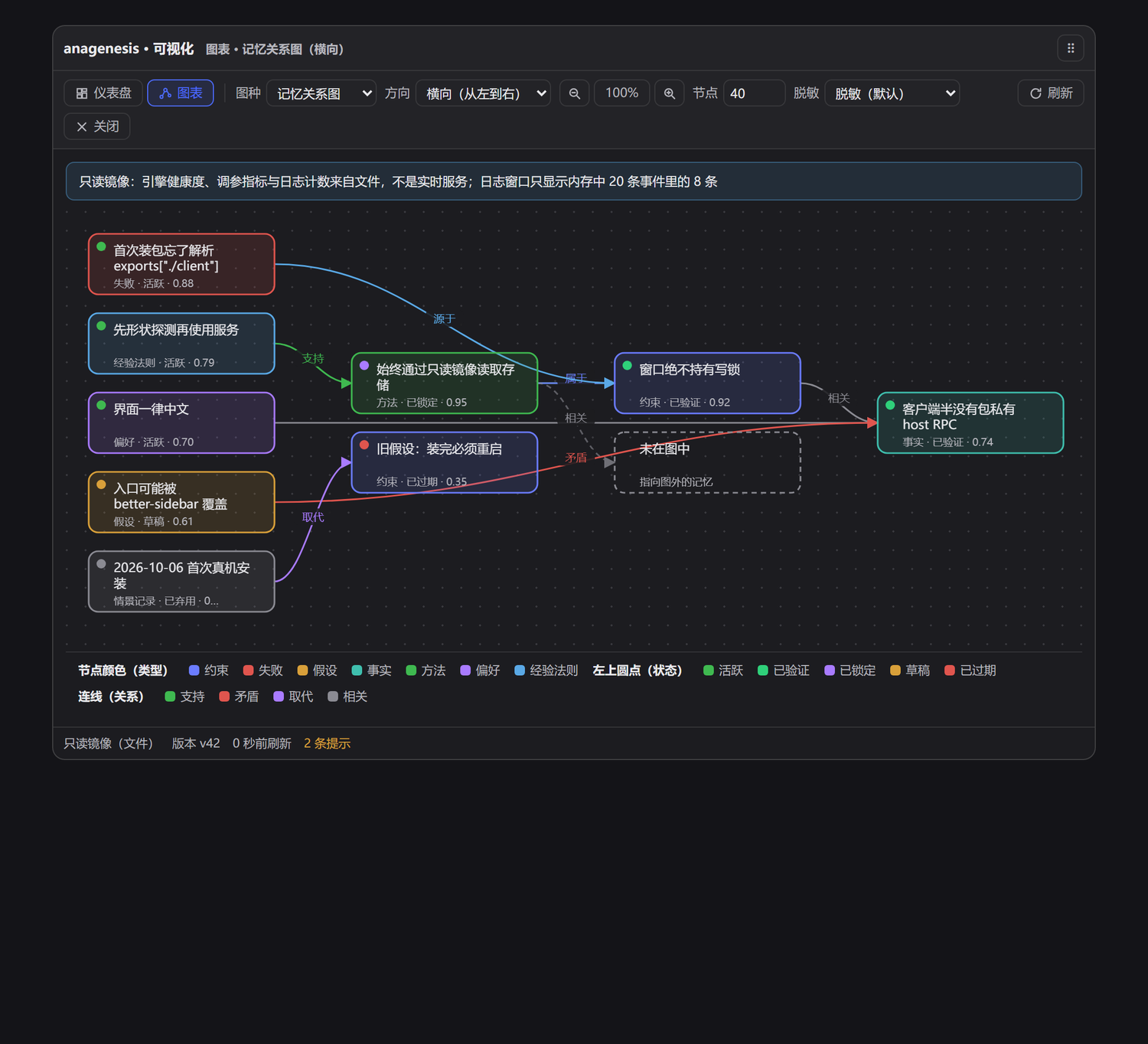The height and width of the screenshot is (1044, 1148).
Task: Select the 界面一律中文 preference node
Action: (181, 422)
